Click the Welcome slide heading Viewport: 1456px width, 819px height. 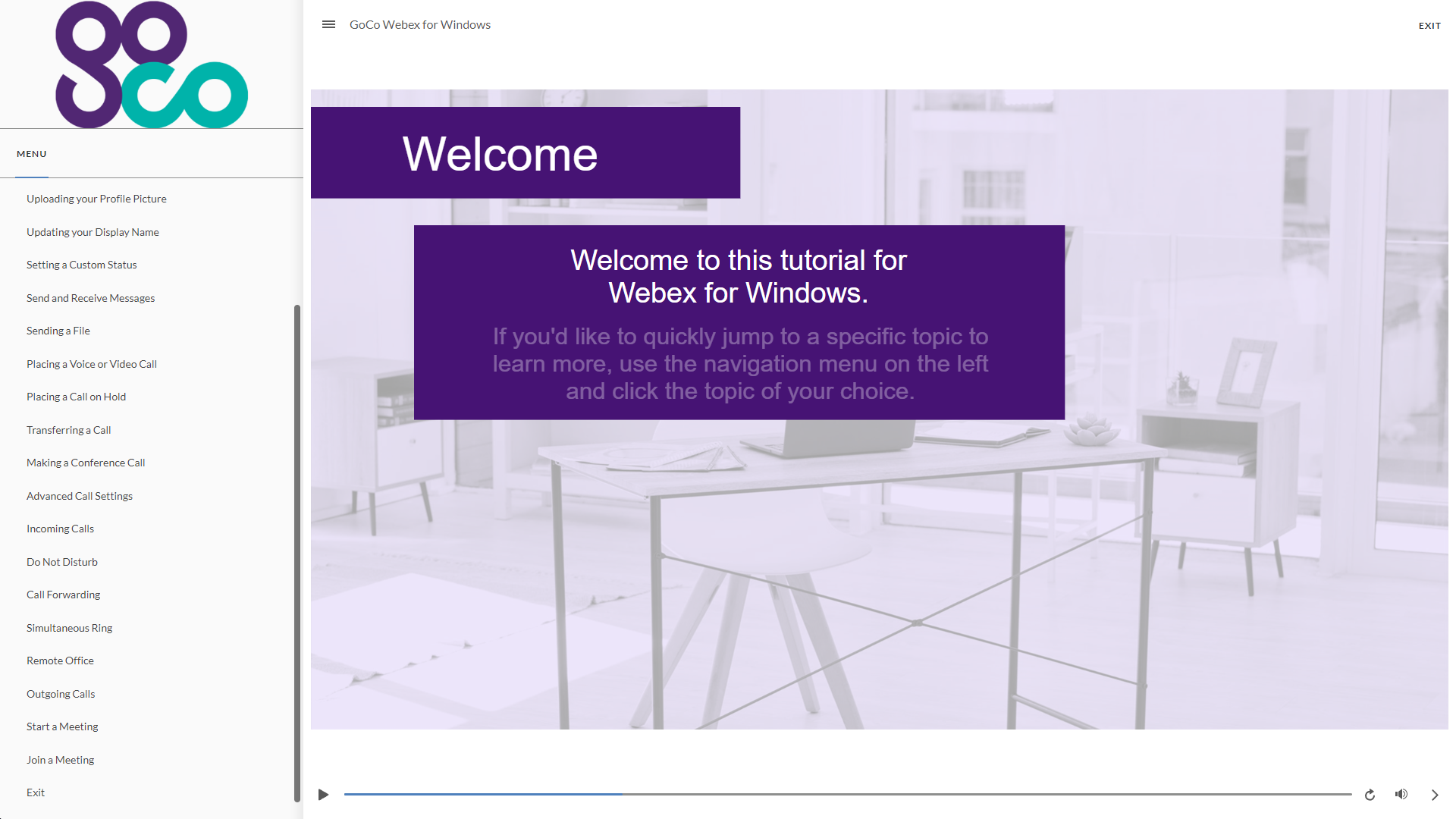(500, 154)
